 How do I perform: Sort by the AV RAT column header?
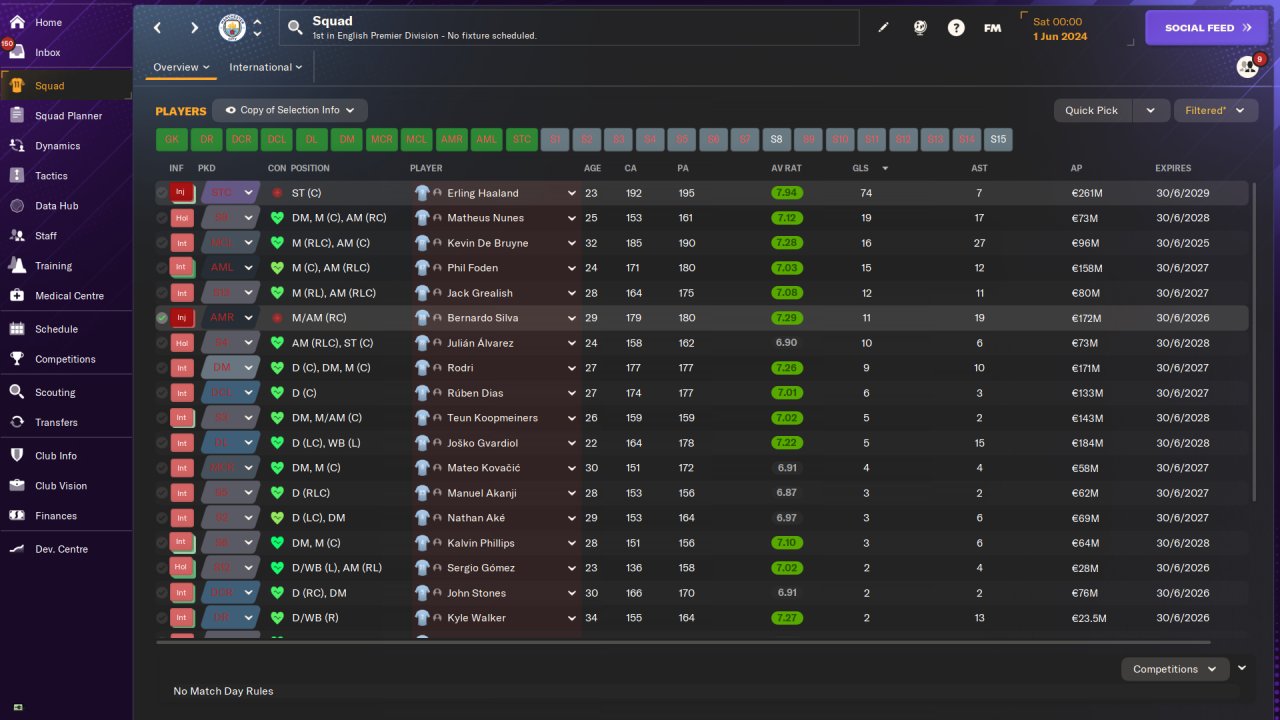pyautogui.click(x=786, y=168)
